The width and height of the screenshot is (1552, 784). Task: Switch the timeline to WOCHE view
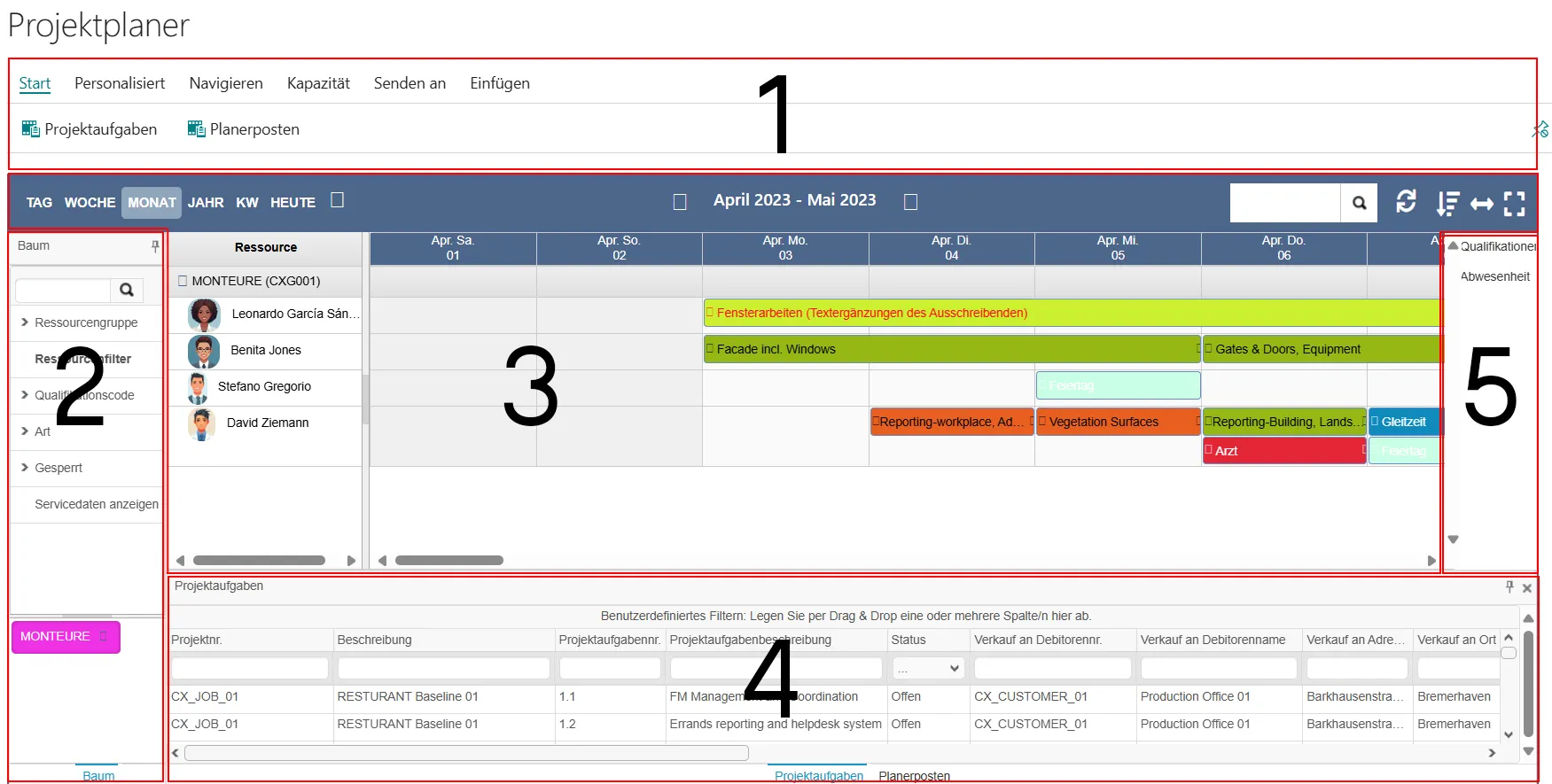[90, 203]
